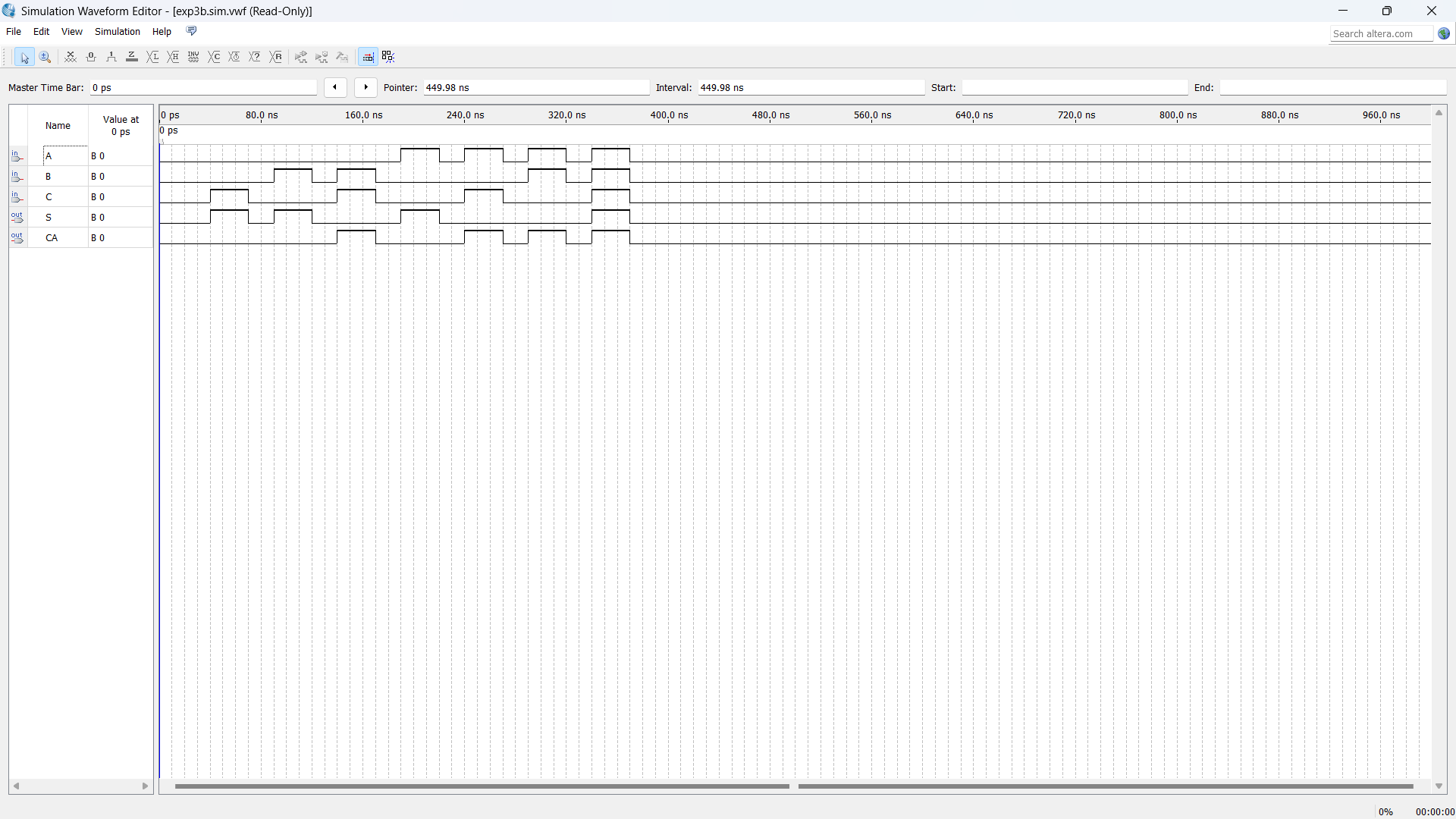Select signal CA in name list
This screenshot has height=819, width=1456.
pyautogui.click(x=52, y=238)
